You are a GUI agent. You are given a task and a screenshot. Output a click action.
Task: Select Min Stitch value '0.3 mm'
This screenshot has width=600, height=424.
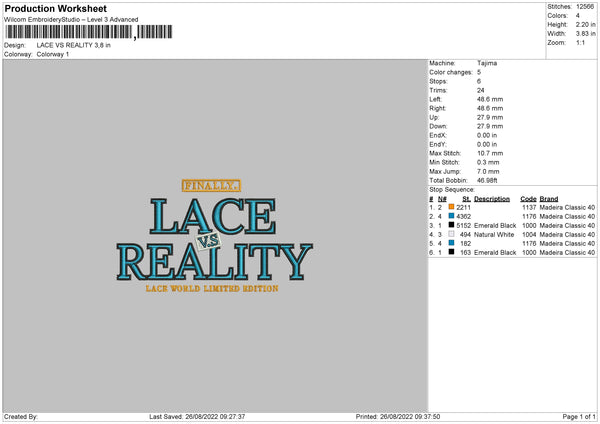(488, 162)
